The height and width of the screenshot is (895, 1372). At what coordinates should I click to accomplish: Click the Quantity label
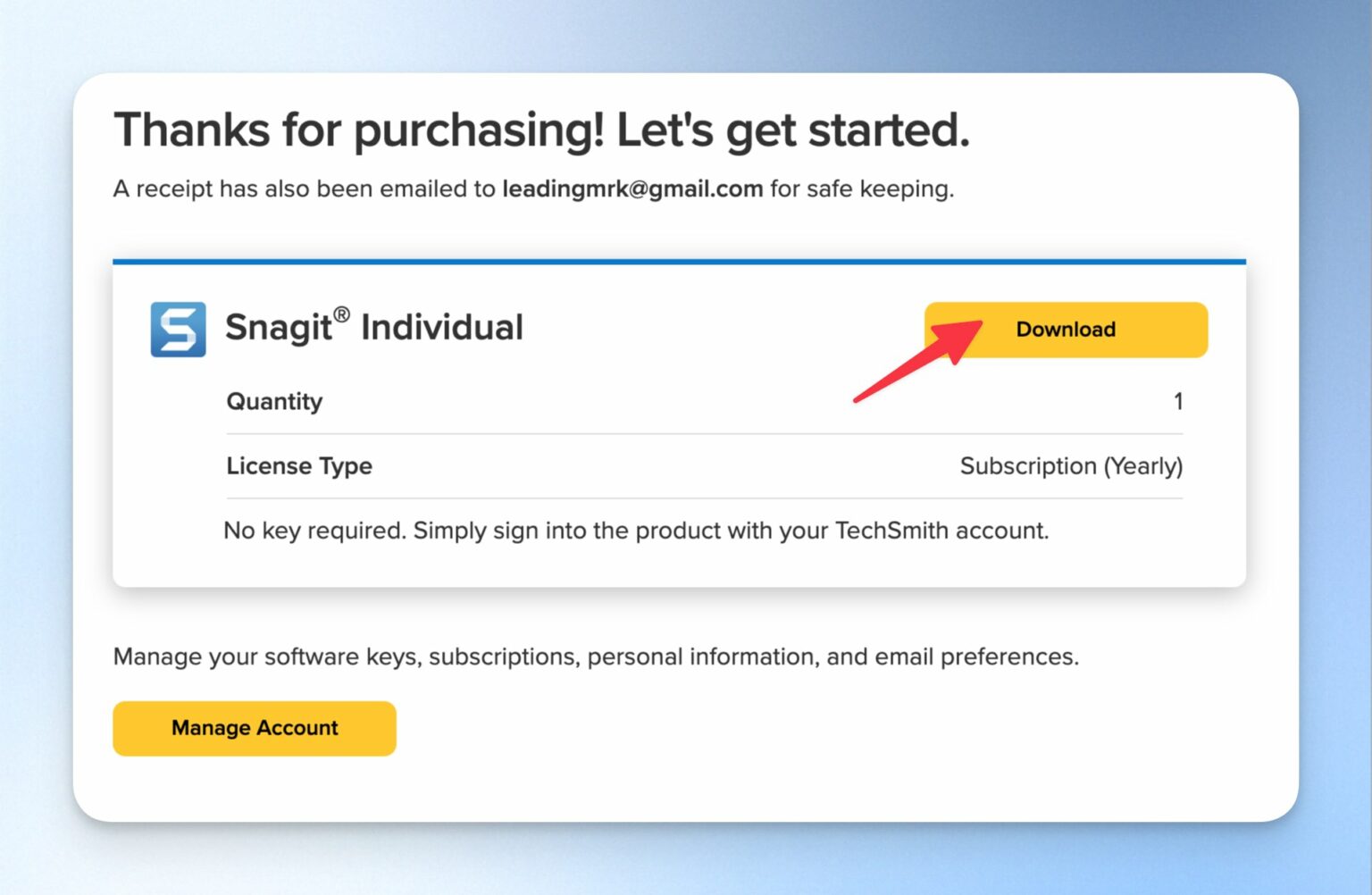[x=274, y=402]
